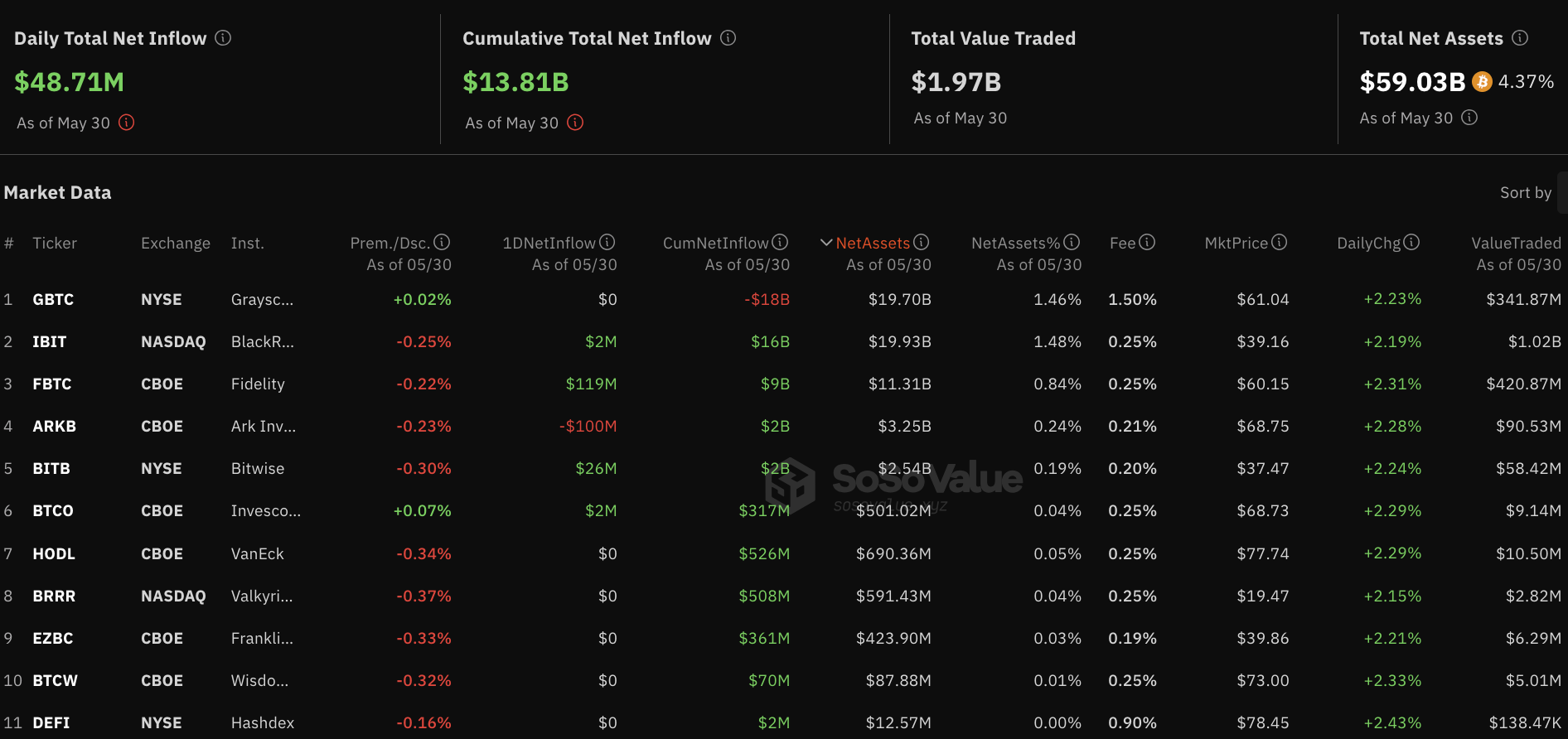Image resolution: width=1568 pixels, height=739 pixels.
Task: Click BTCO premium +0.07% cell
Action: pos(422,510)
